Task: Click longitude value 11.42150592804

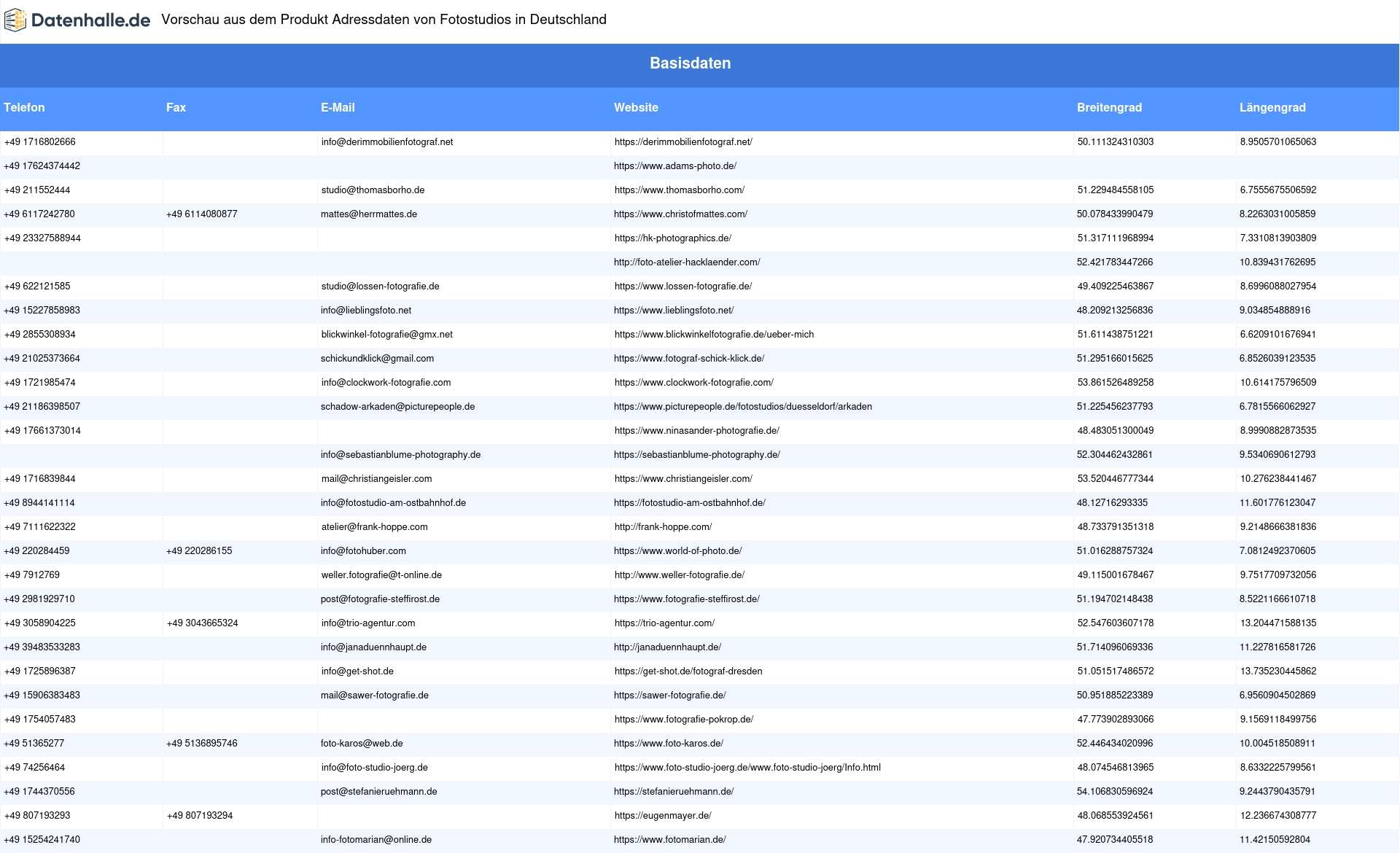Action: click(x=1275, y=840)
